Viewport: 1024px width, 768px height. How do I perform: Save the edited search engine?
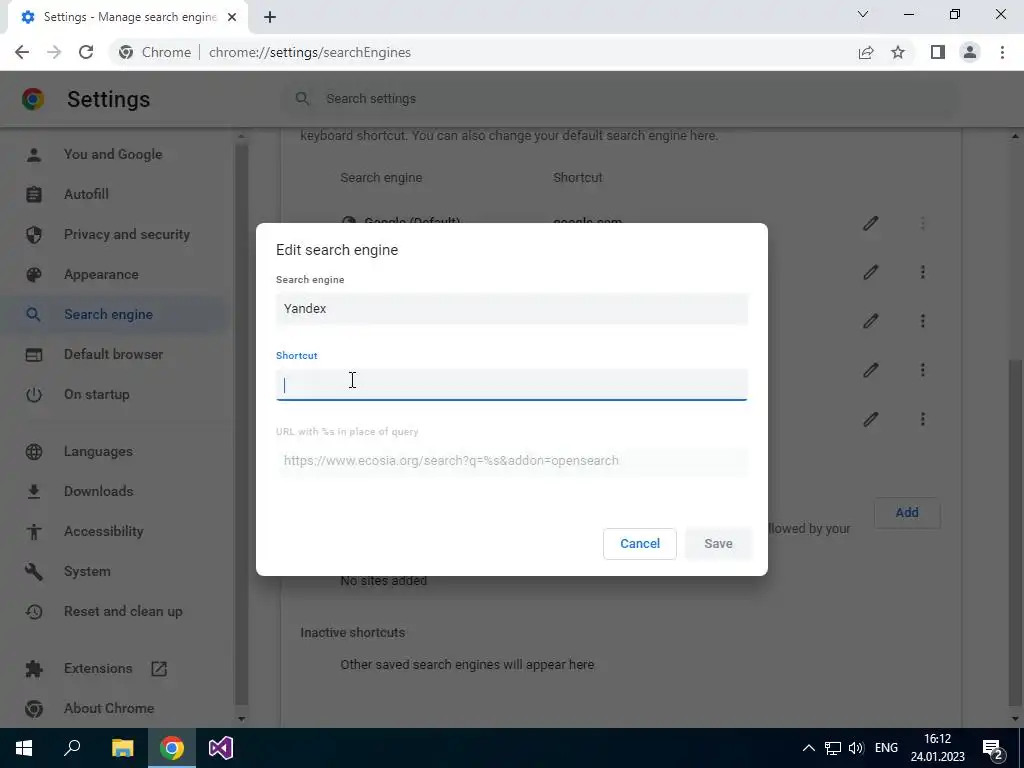coord(718,543)
